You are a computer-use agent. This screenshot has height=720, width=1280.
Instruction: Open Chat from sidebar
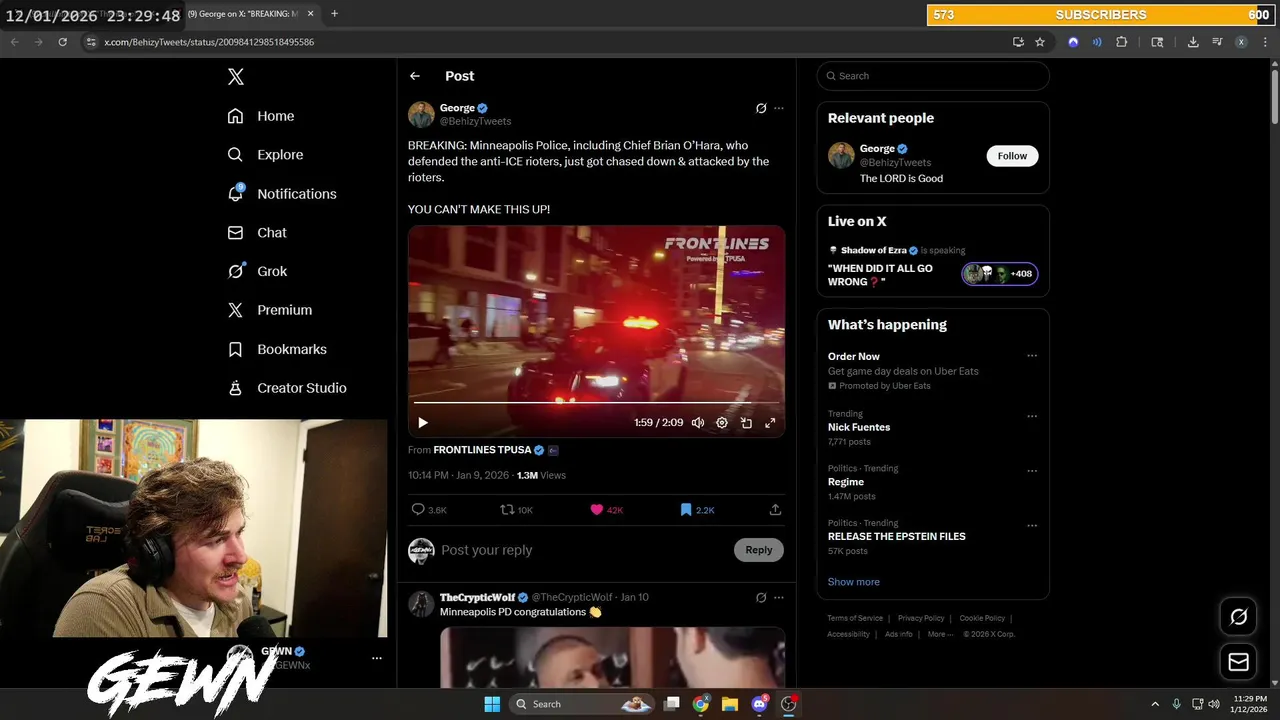257,232
